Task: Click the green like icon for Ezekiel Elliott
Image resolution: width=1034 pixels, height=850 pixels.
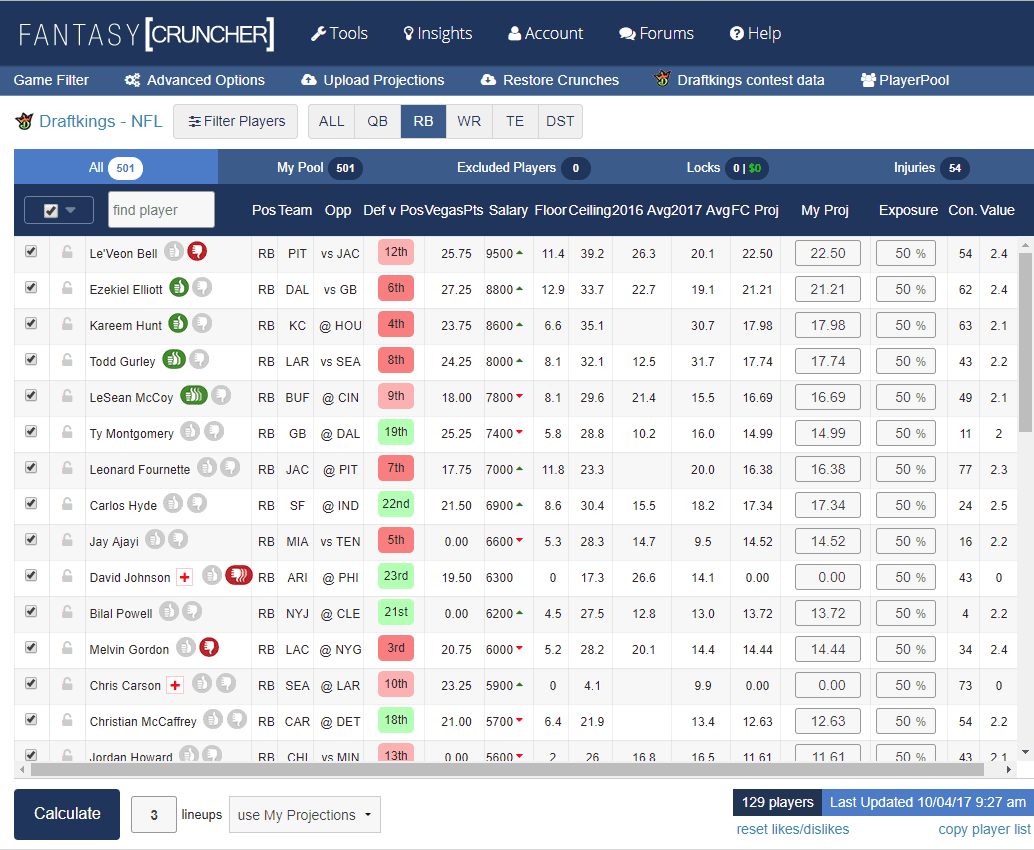Action: [x=179, y=288]
